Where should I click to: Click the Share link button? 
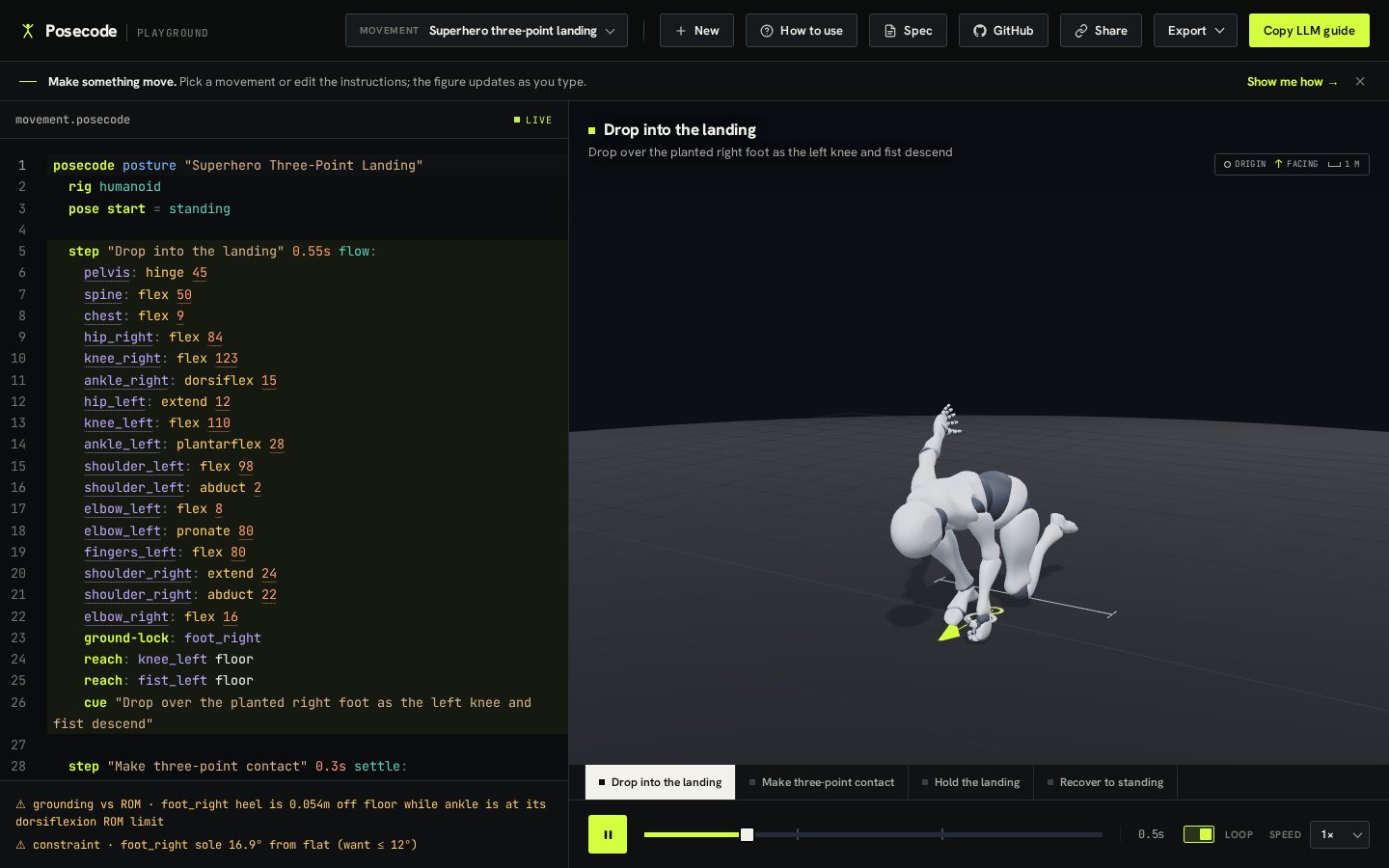tap(1101, 31)
